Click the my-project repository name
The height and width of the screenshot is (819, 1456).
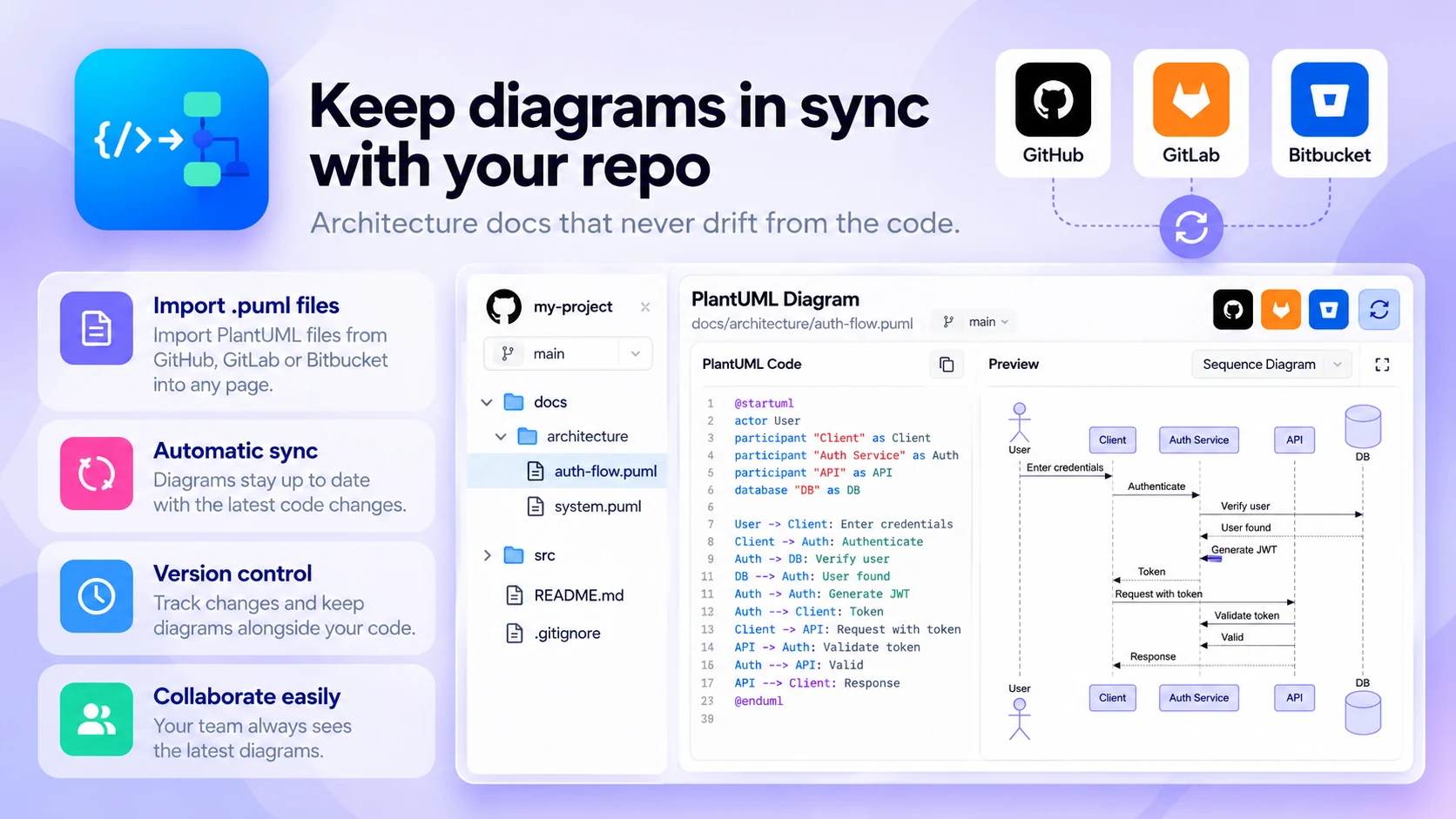pos(573,307)
